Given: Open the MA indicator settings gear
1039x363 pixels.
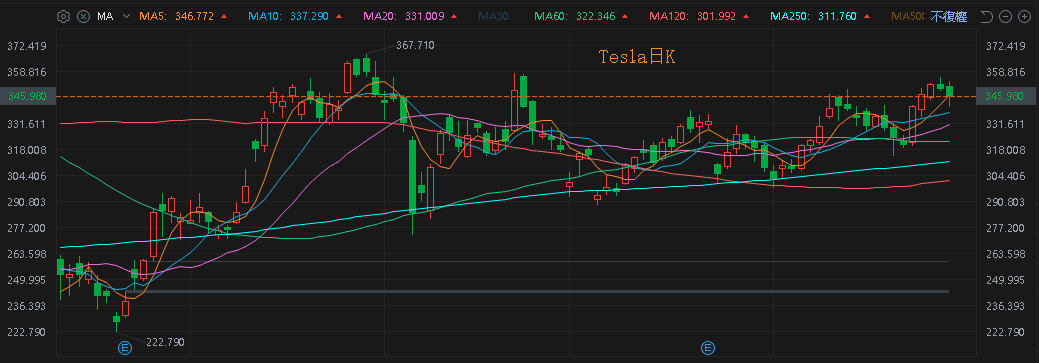Looking at the screenshot, I should pos(63,17).
